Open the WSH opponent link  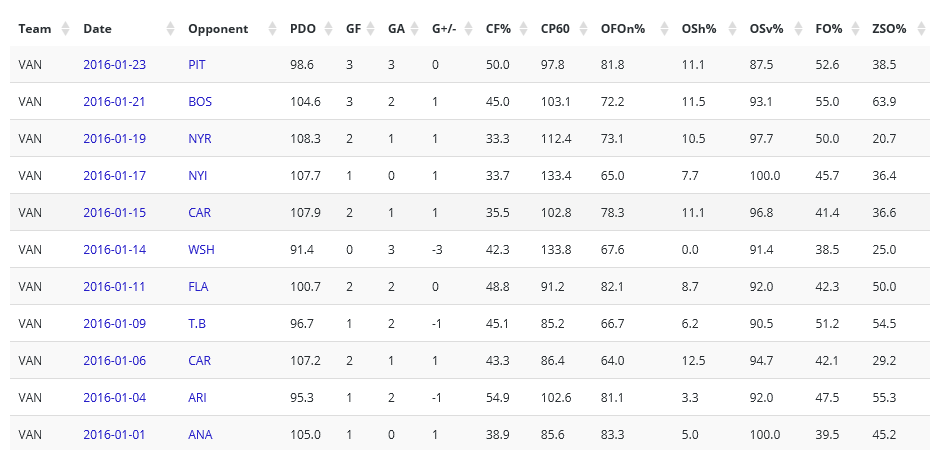tap(200, 249)
